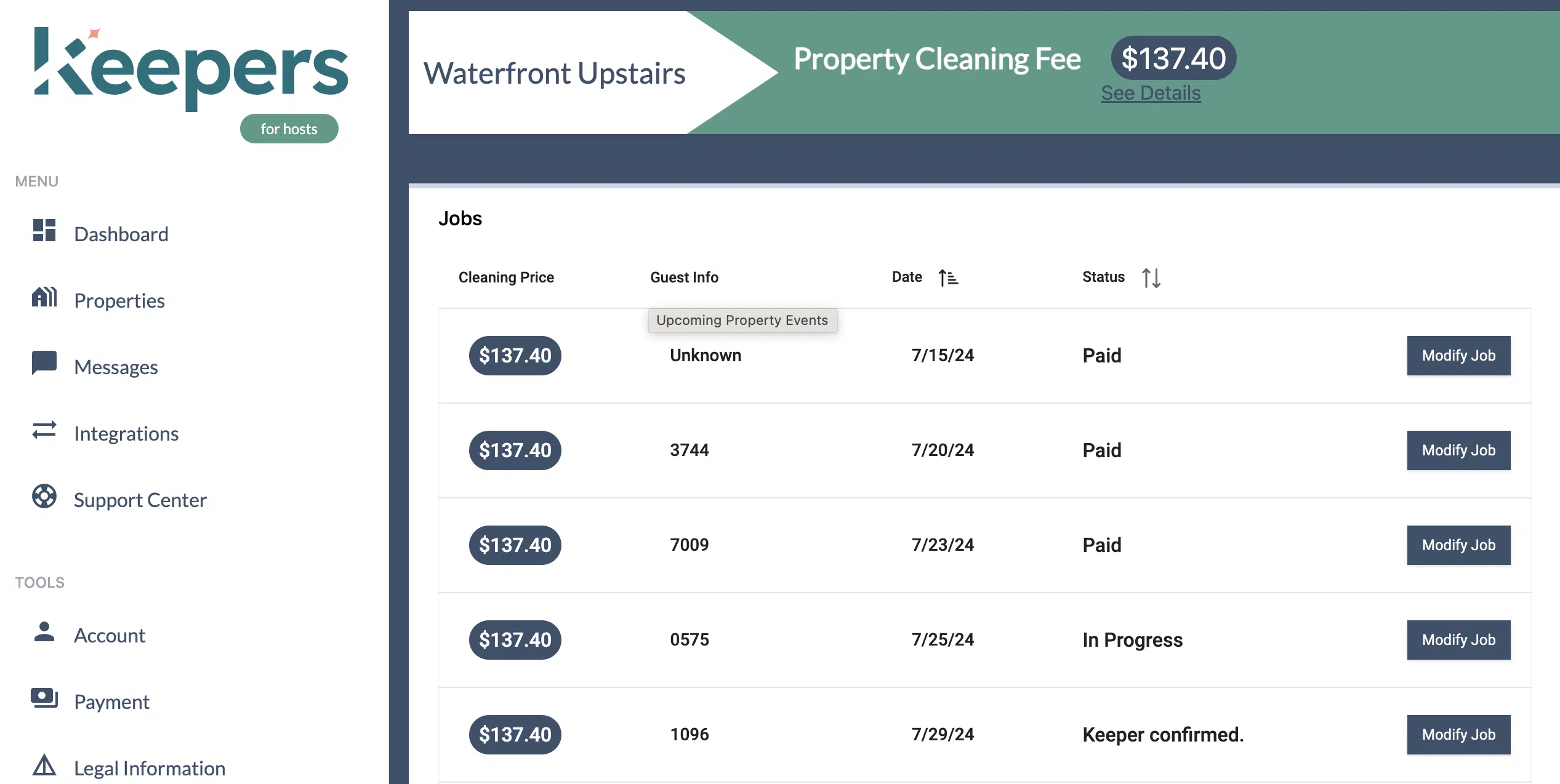Image resolution: width=1560 pixels, height=784 pixels.
Task: Click the Integrations arrows icon
Action: click(44, 430)
